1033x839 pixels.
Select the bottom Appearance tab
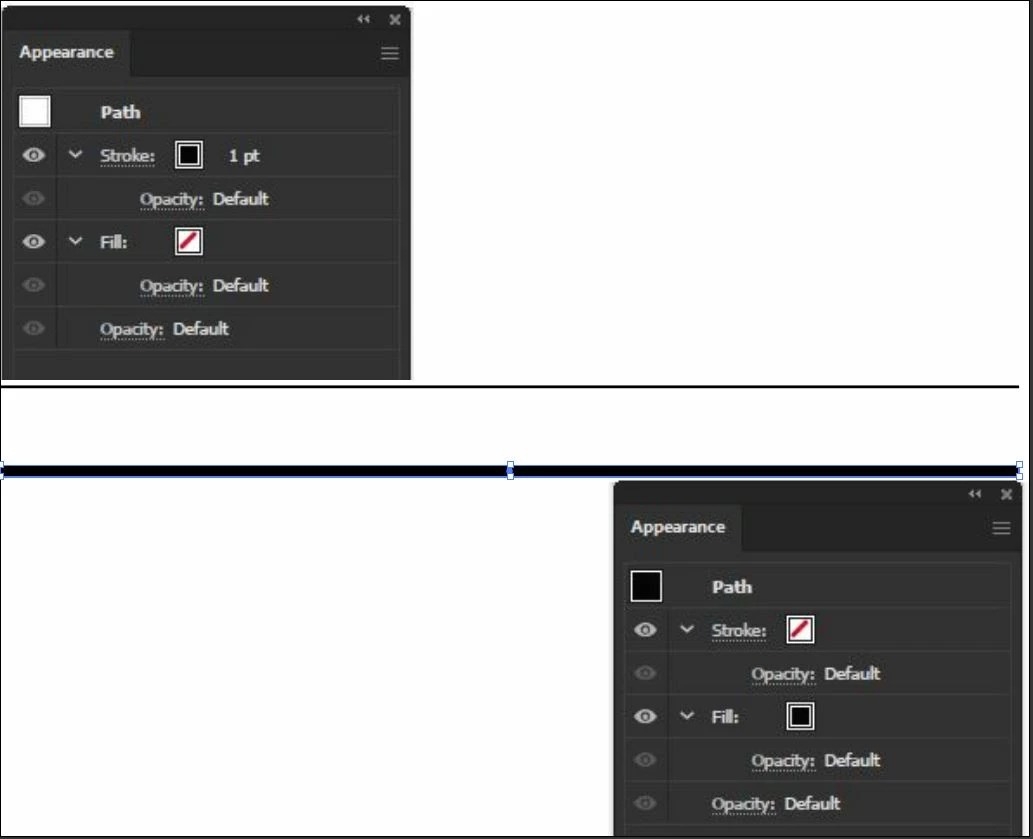(678, 528)
